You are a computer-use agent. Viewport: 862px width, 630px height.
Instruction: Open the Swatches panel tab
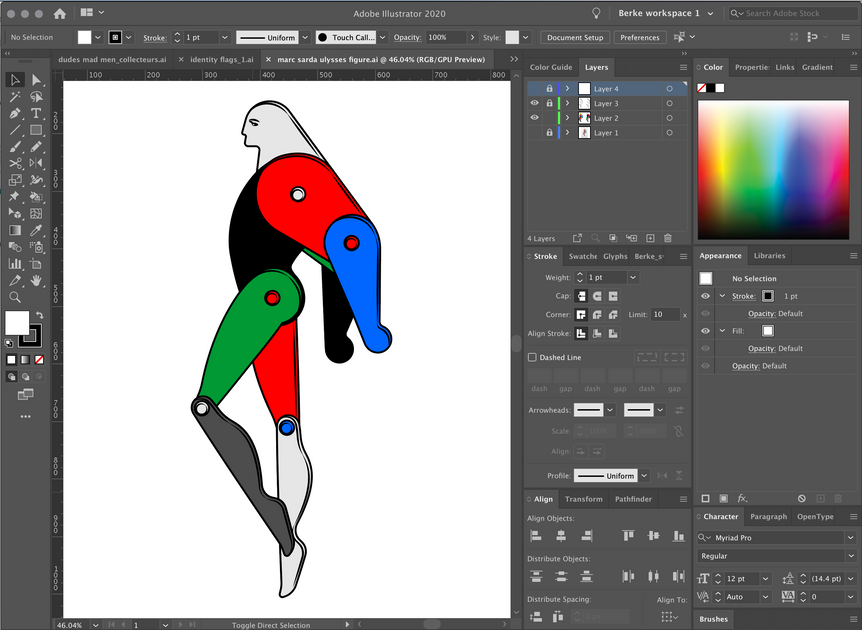point(583,256)
